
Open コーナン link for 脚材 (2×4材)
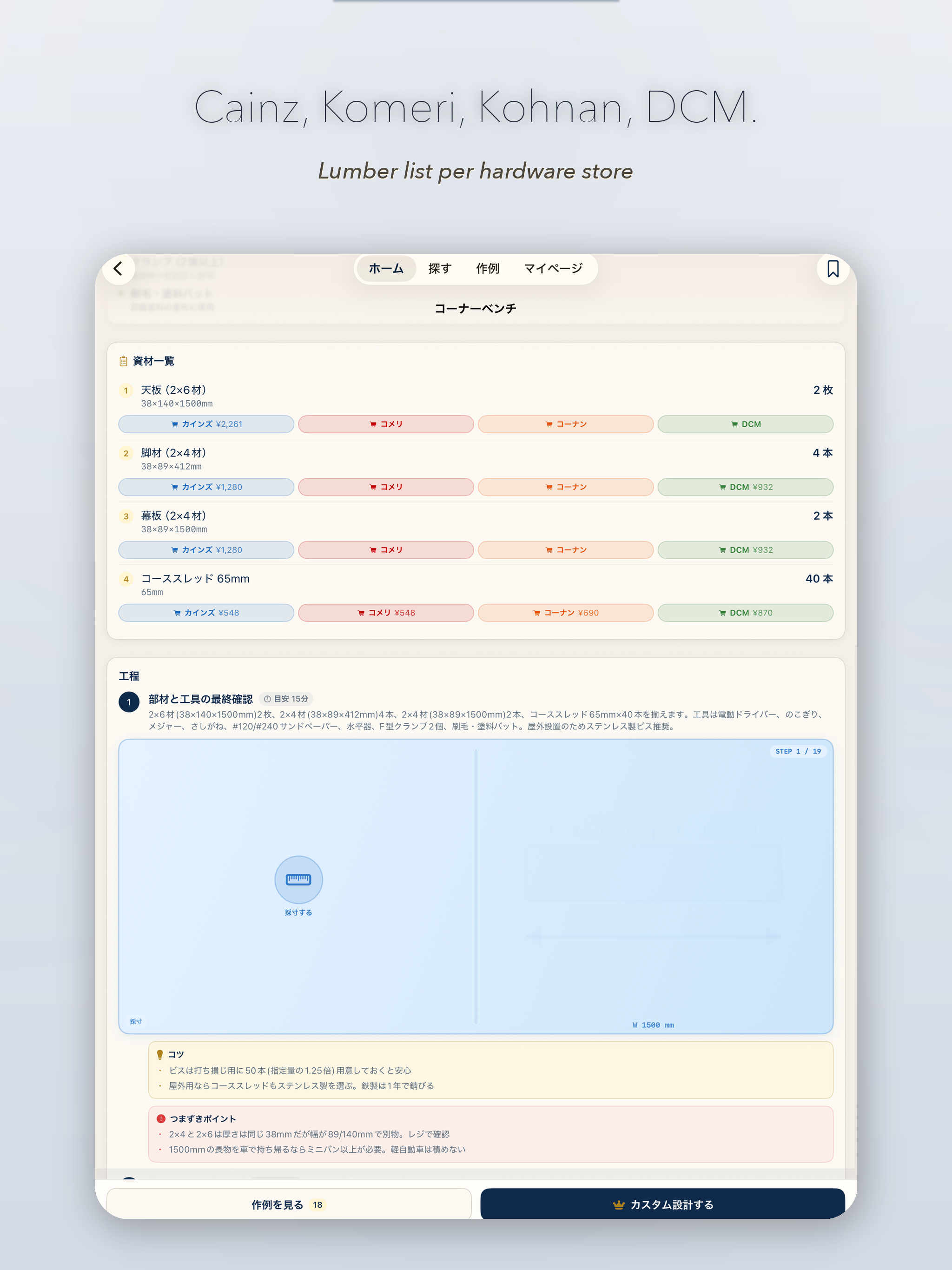coord(566,487)
